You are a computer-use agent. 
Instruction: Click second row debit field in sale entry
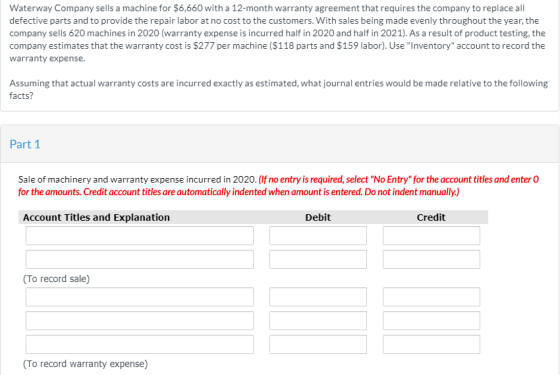coord(318,259)
